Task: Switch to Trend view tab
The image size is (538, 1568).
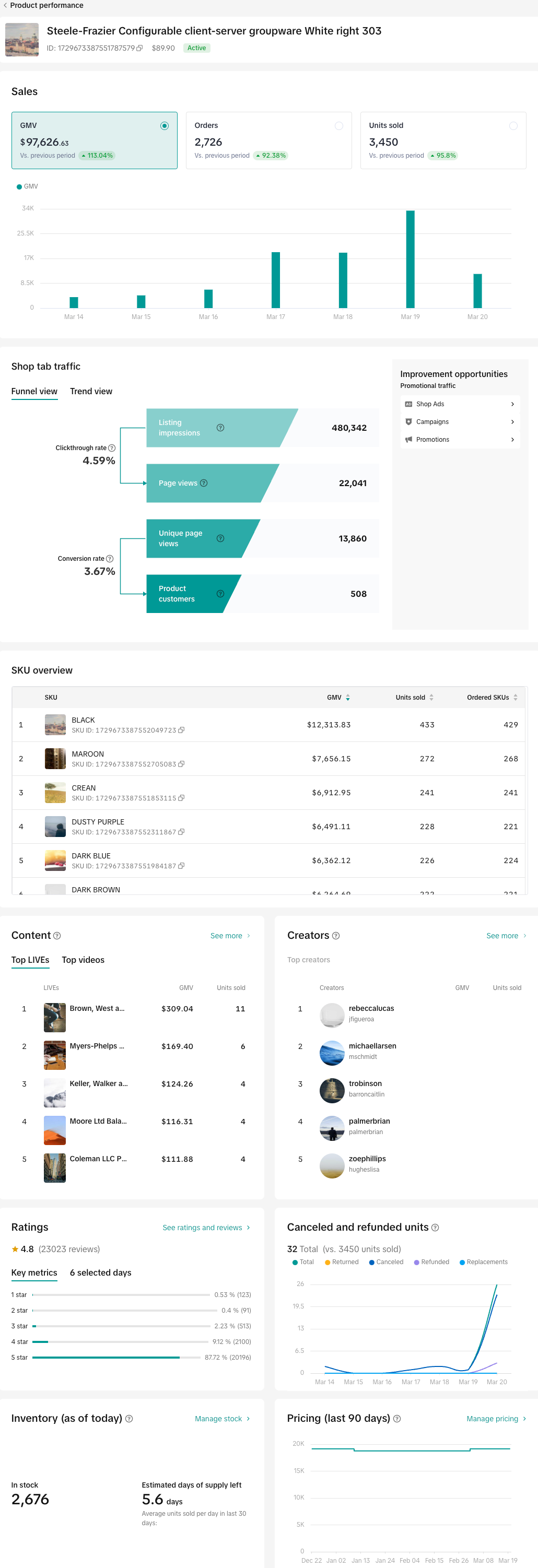Action: coord(91,392)
